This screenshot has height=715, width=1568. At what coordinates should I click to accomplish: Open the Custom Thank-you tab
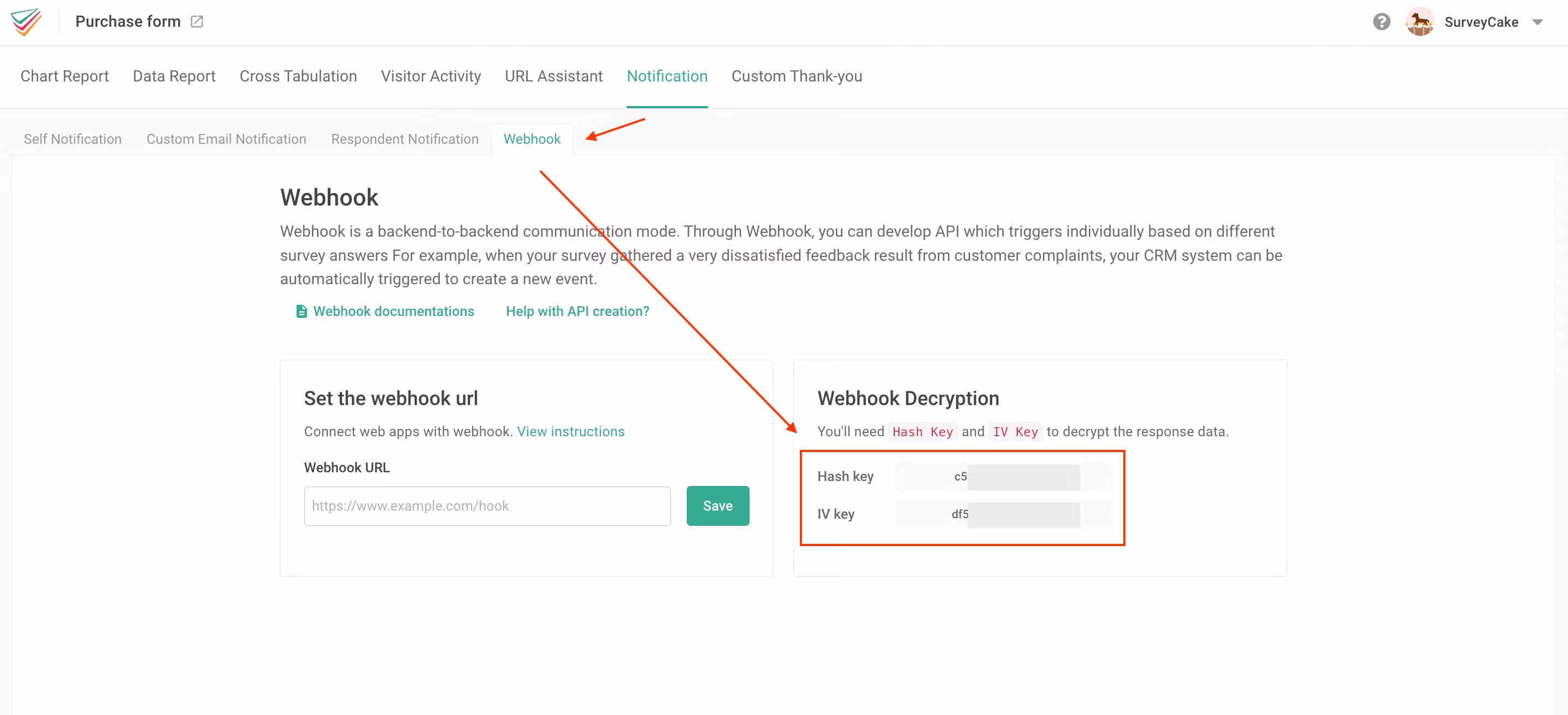797,76
